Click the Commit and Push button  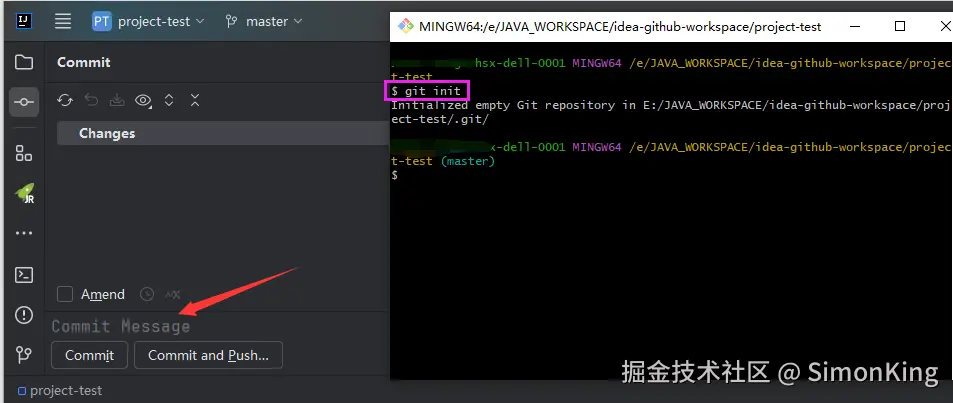click(208, 355)
